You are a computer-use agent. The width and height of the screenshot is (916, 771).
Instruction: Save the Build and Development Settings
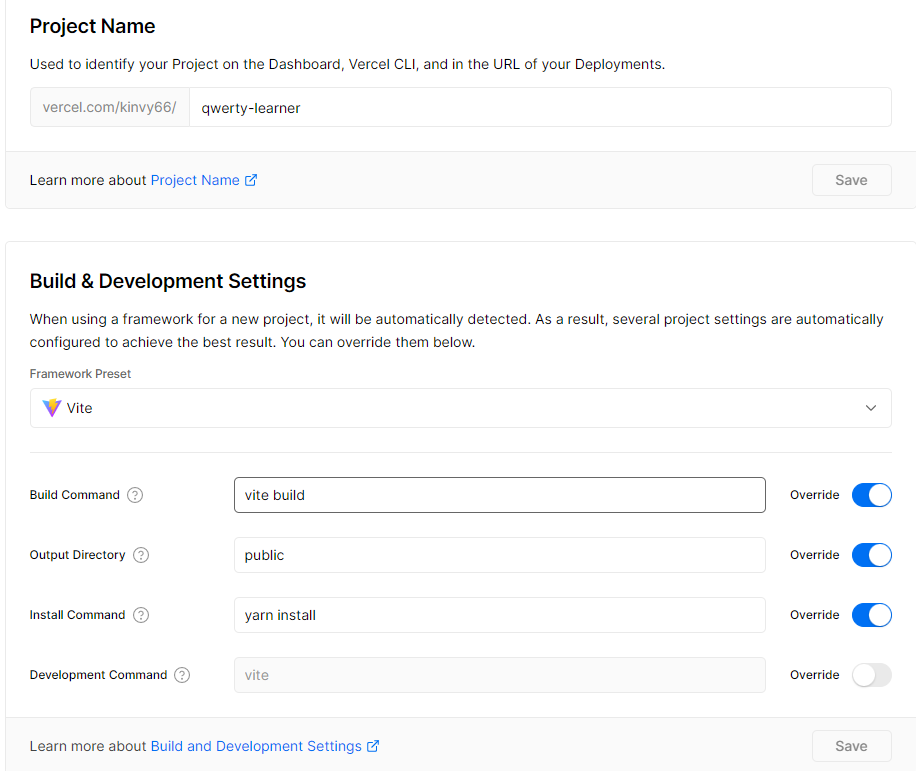(x=851, y=746)
